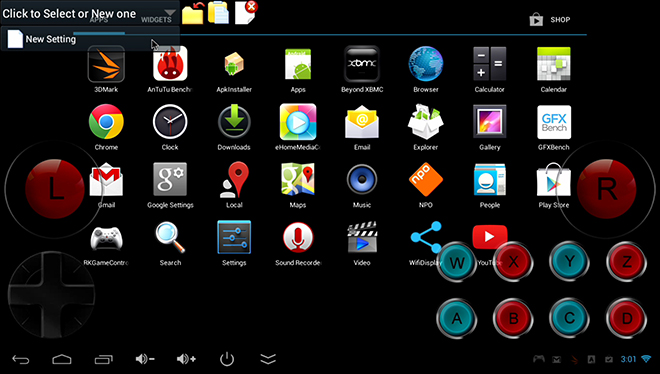Open the Clock app
Image resolution: width=660 pixels, height=374 pixels.
[x=170, y=122]
